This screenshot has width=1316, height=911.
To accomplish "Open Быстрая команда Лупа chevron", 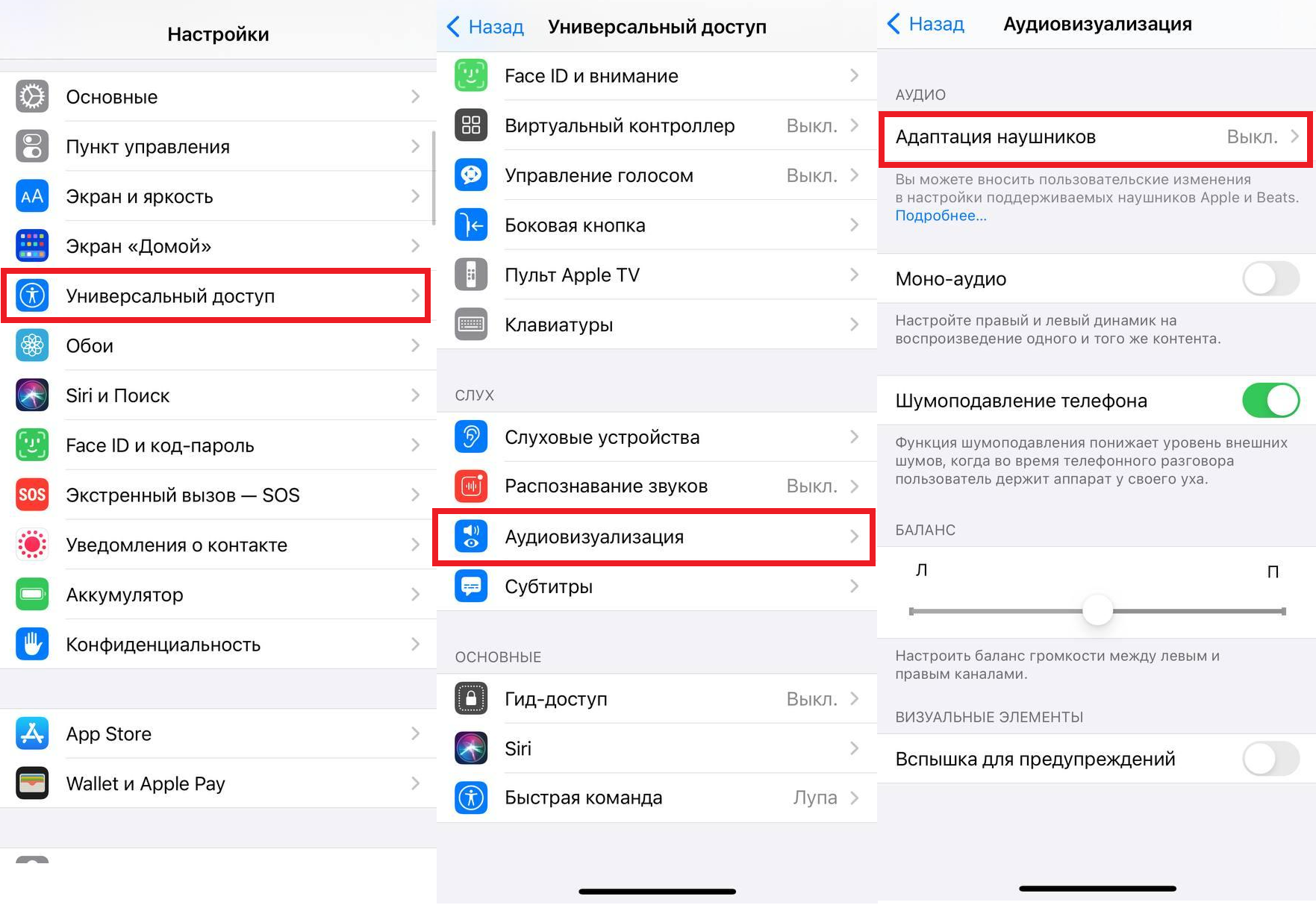I will [855, 798].
